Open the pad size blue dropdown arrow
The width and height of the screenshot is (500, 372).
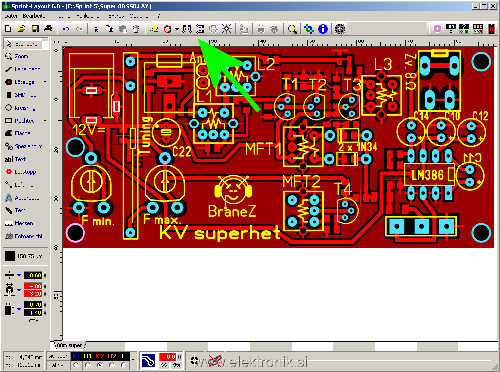point(19,290)
